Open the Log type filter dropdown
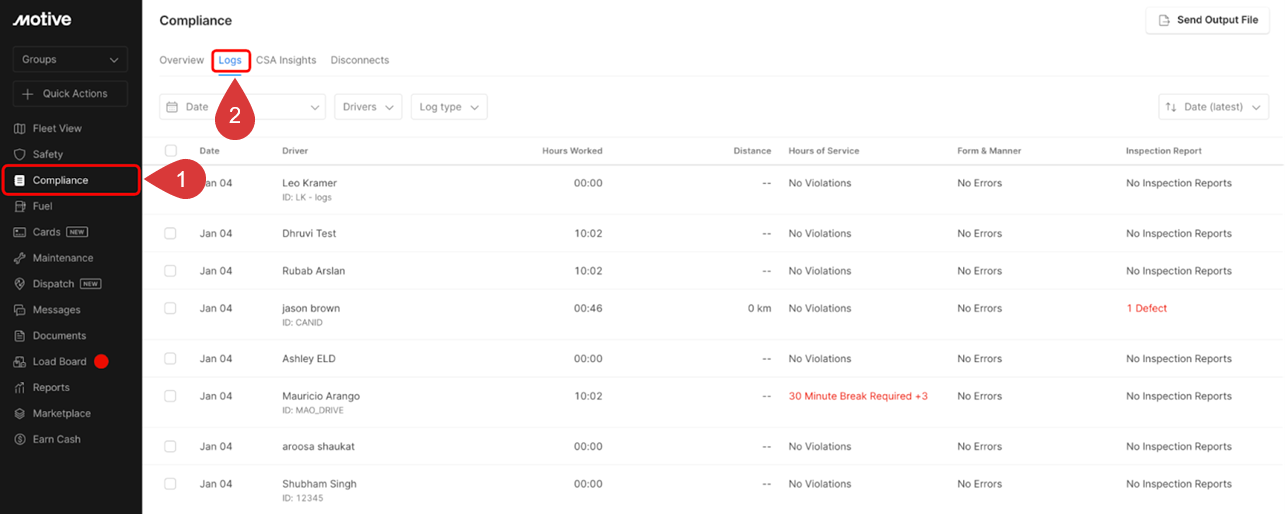The height and width of the screenshot is (514, 1285). (449, 107)
